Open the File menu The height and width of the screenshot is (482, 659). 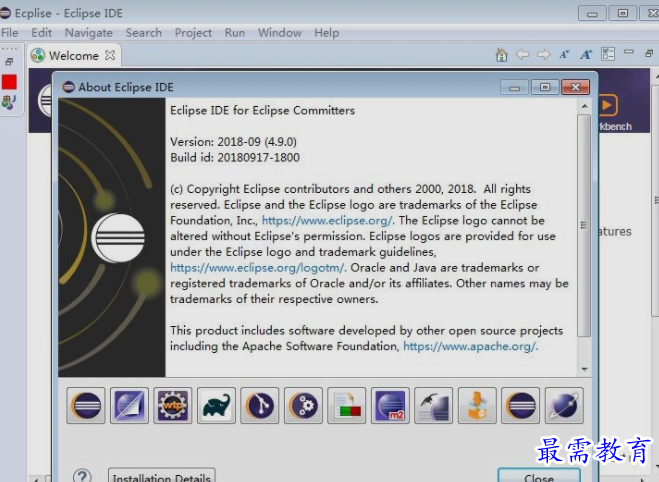pos(10,33)
